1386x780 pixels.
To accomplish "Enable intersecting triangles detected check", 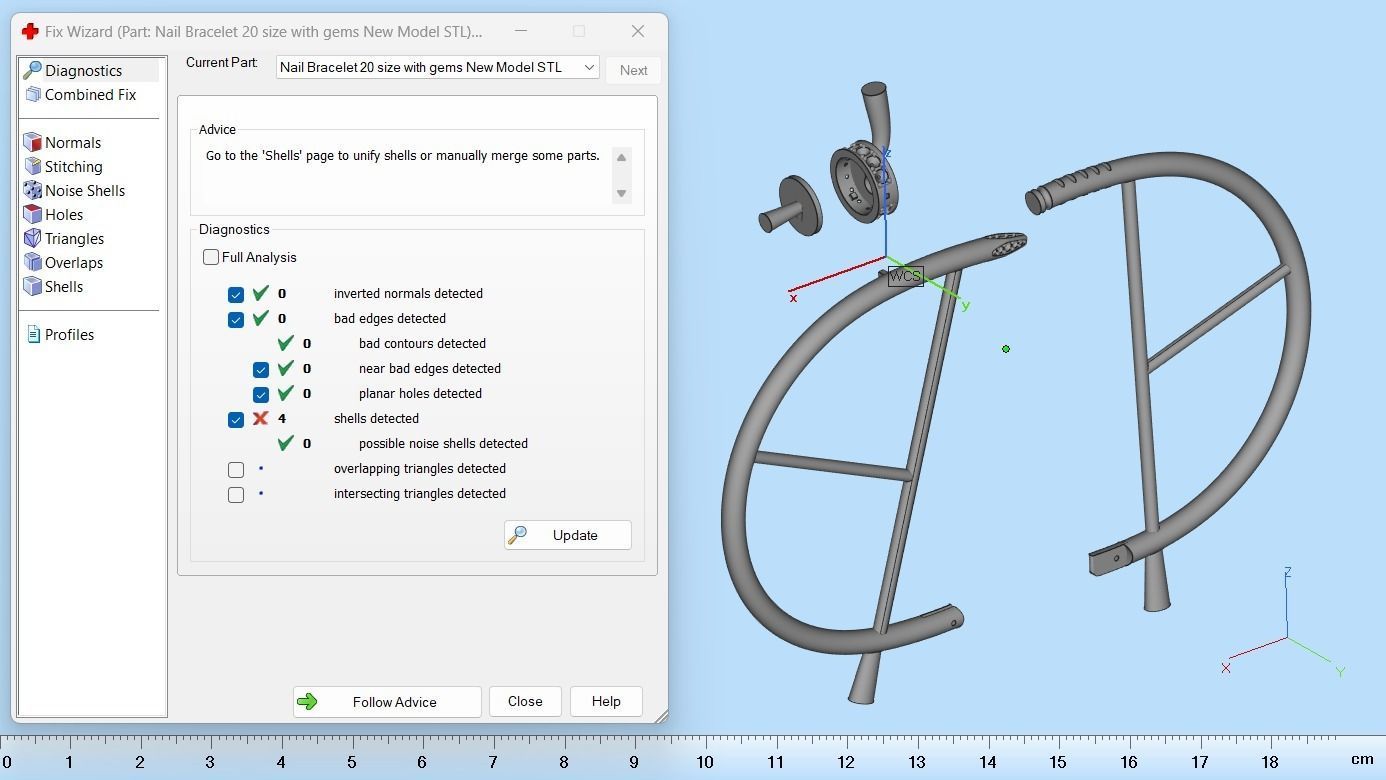I will (236, 494).
